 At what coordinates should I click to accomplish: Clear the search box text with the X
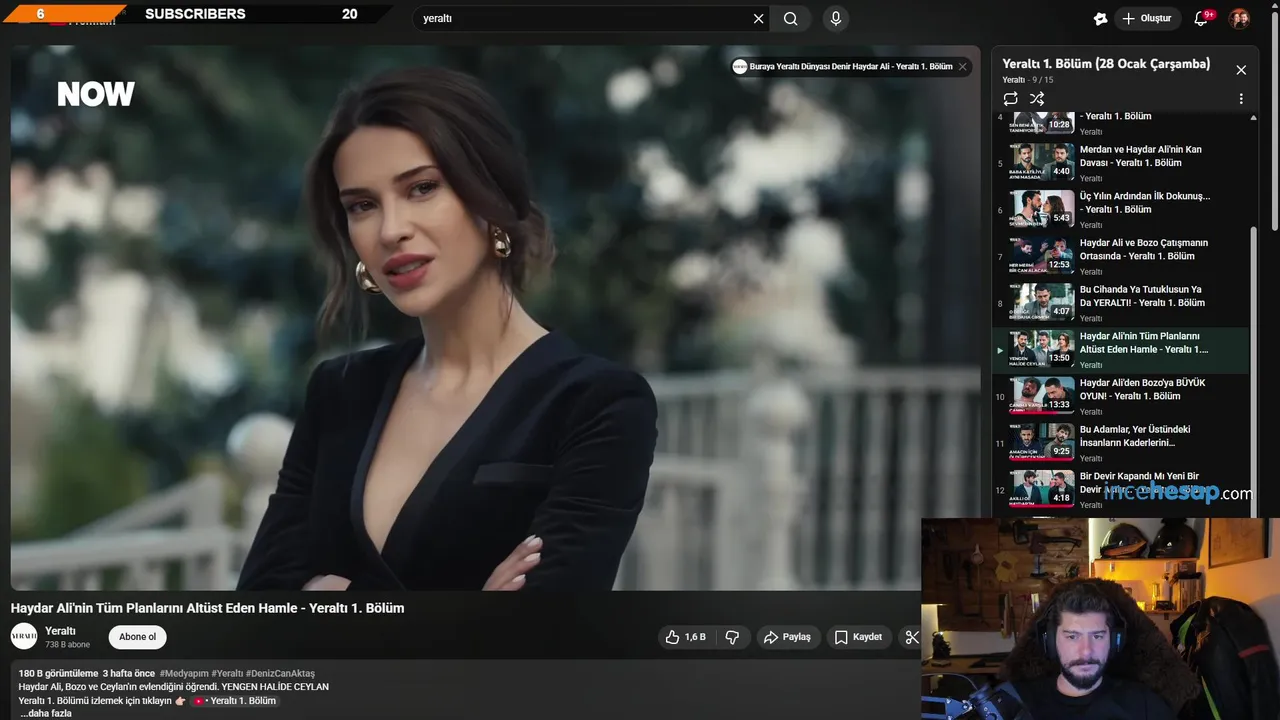(x=758, y=18)
